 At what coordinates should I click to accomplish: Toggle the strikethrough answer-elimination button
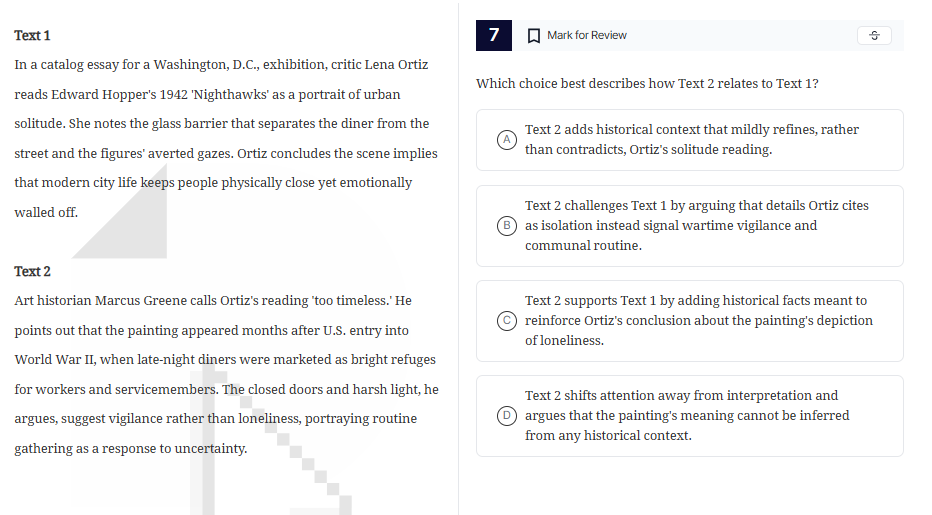coord(874,36)
